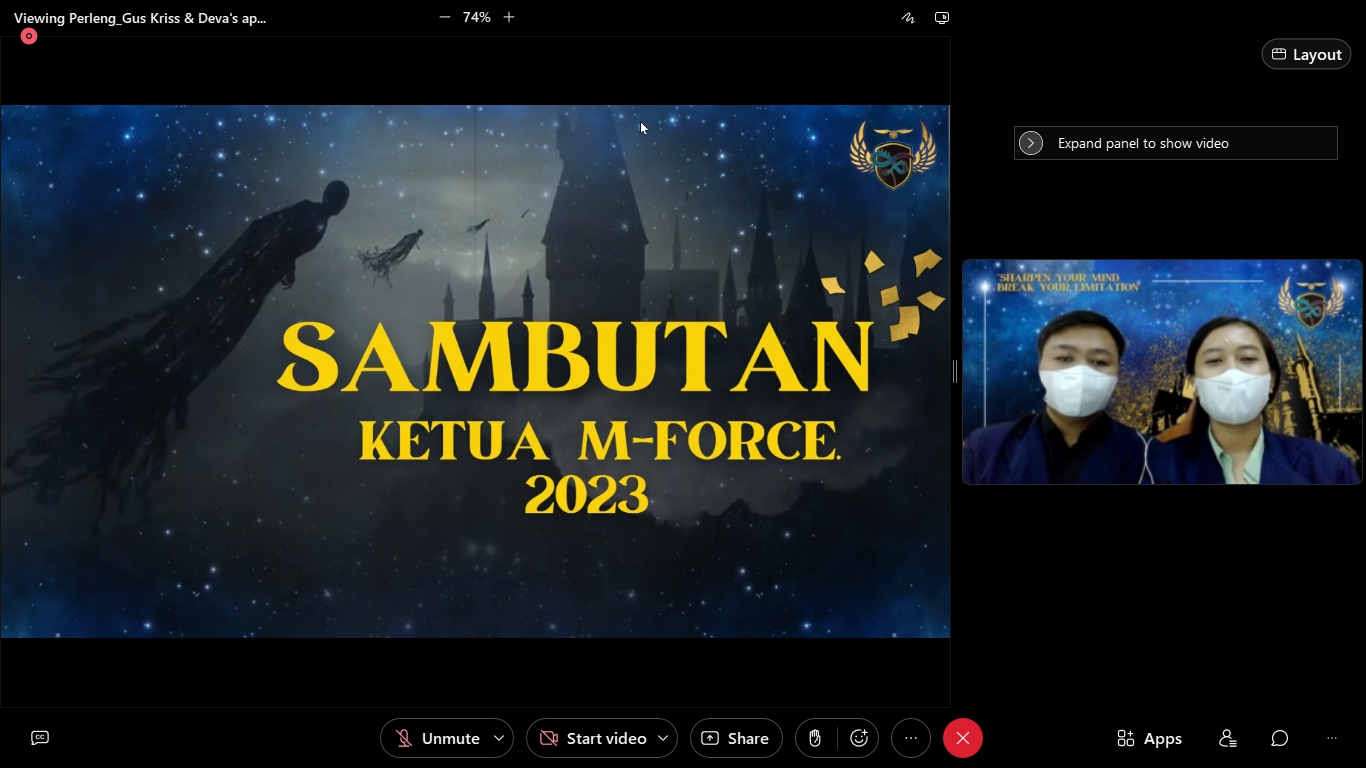Click the 74% zoom level value
The width and height of the screenshot is (1366, 768).
coord(476,17)
